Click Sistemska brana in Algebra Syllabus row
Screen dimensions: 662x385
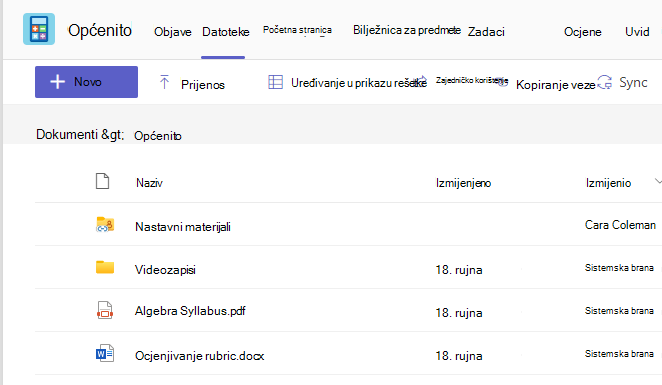click(619, 311)
